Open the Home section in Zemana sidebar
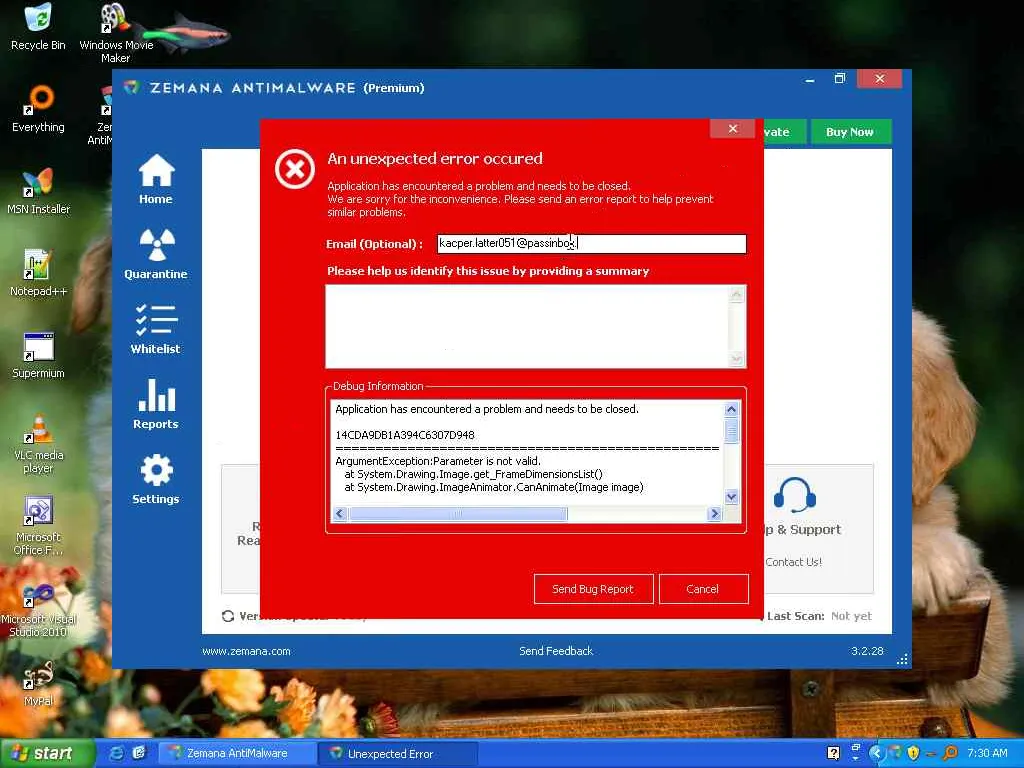Screen dimensions: 1024x768 (156, 180)
